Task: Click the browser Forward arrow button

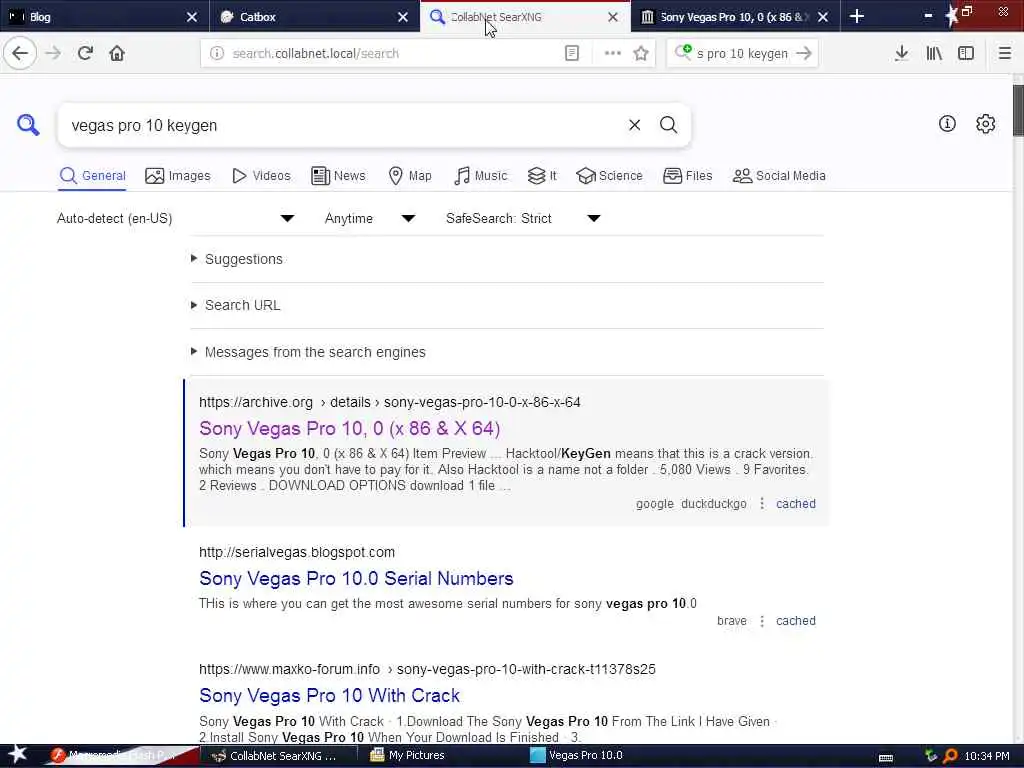Action: pos(53,54)
